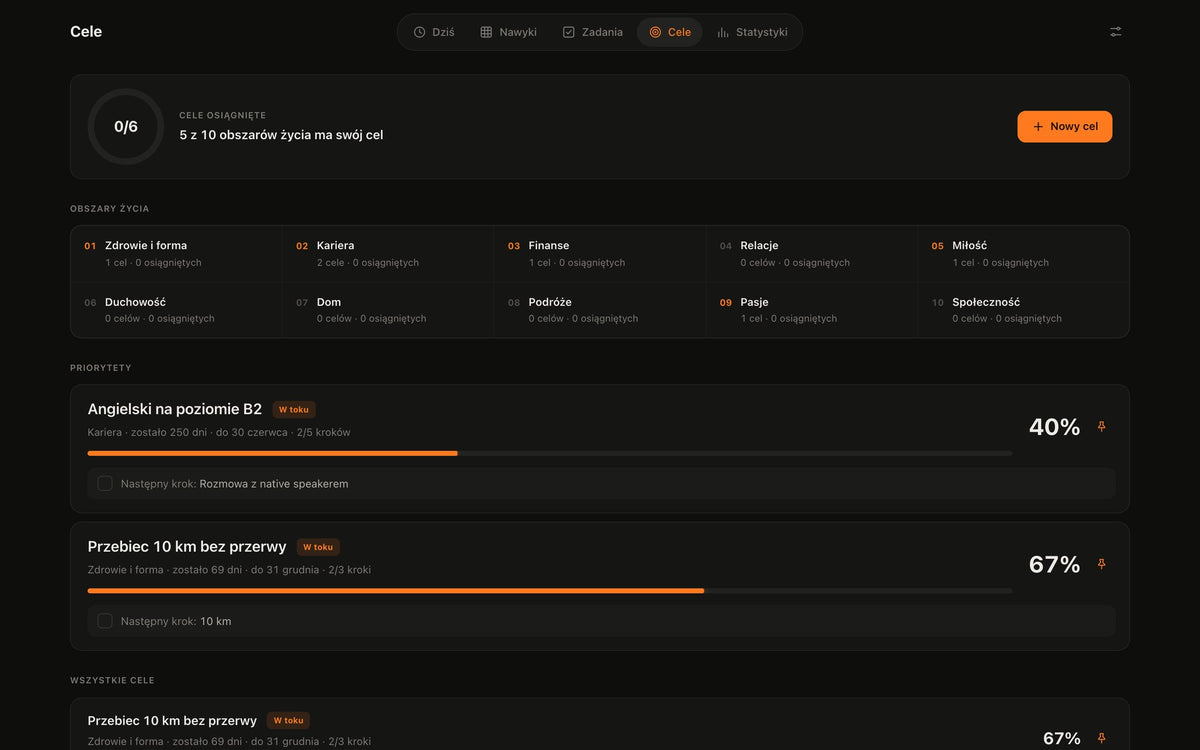Screen dimensions: 1200x750
Task: Open the Pasje life area
Action: 812,310
